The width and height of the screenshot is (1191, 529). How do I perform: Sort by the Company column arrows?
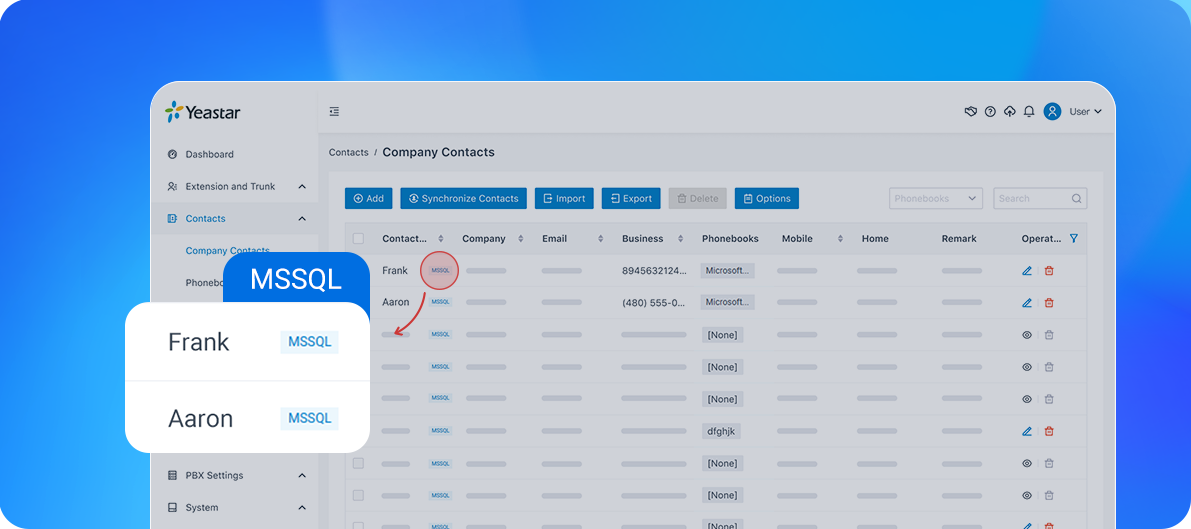(x=520, y=239)
